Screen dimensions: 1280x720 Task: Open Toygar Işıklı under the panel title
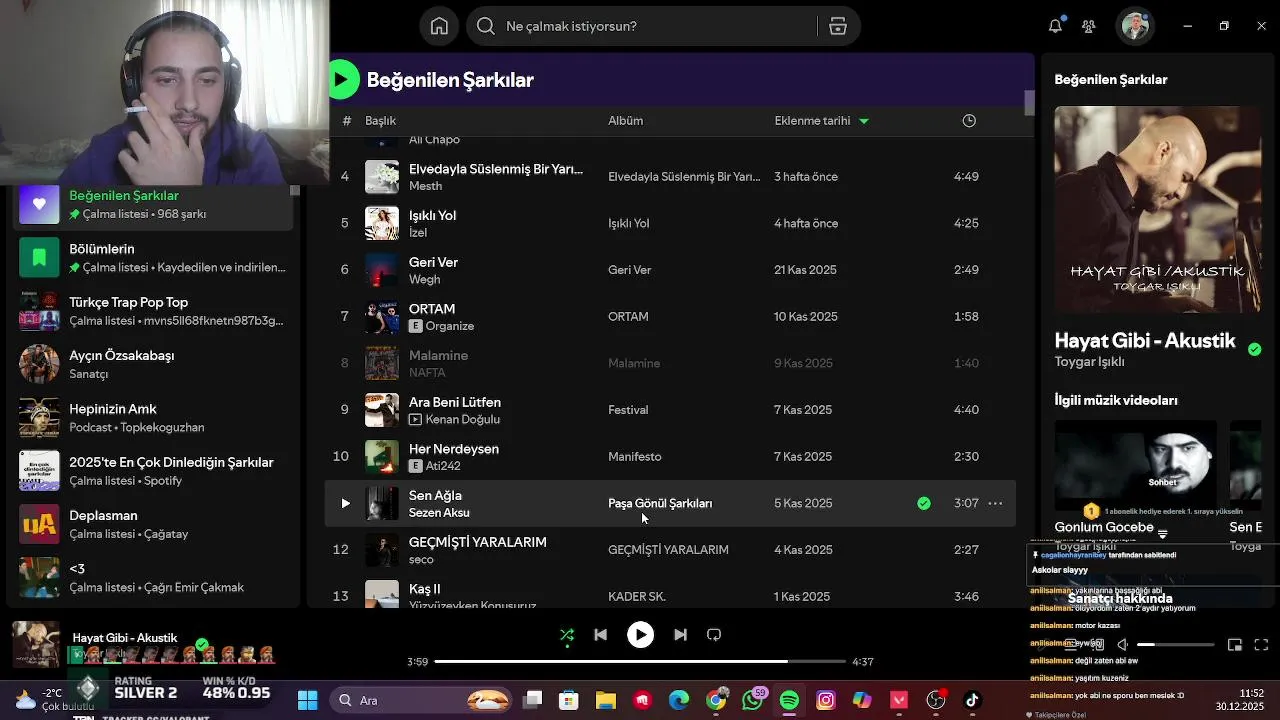1089,362
